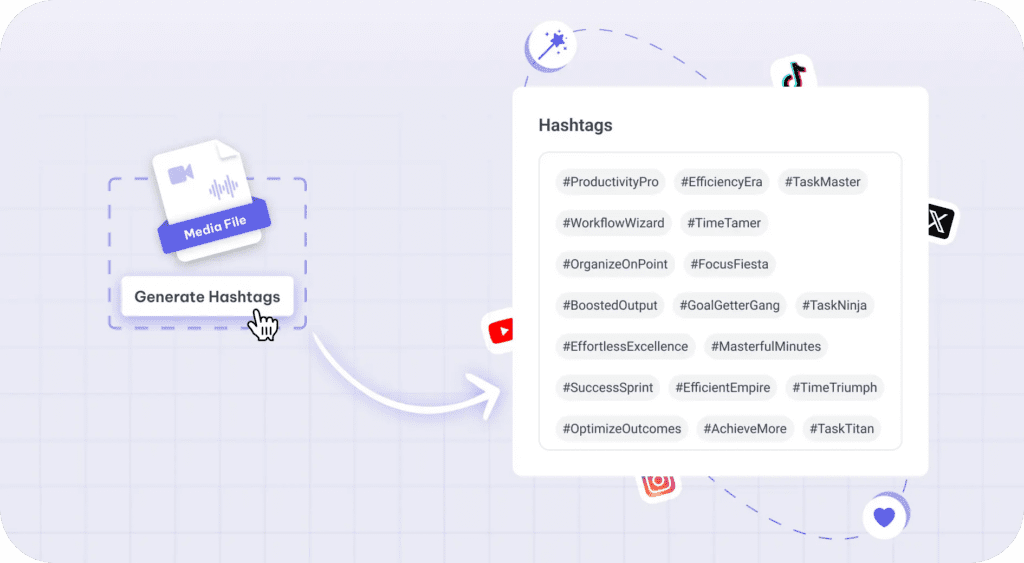
Task: Pick the #SuccessSprint hashtag chip
Action: [608, 387]
